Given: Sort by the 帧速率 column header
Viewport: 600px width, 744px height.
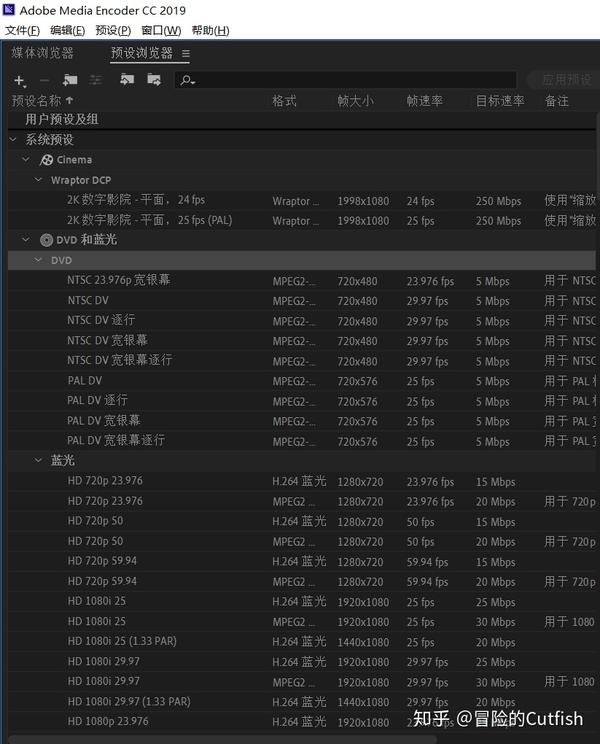Looking at the screenshot, I should (425, 101).
